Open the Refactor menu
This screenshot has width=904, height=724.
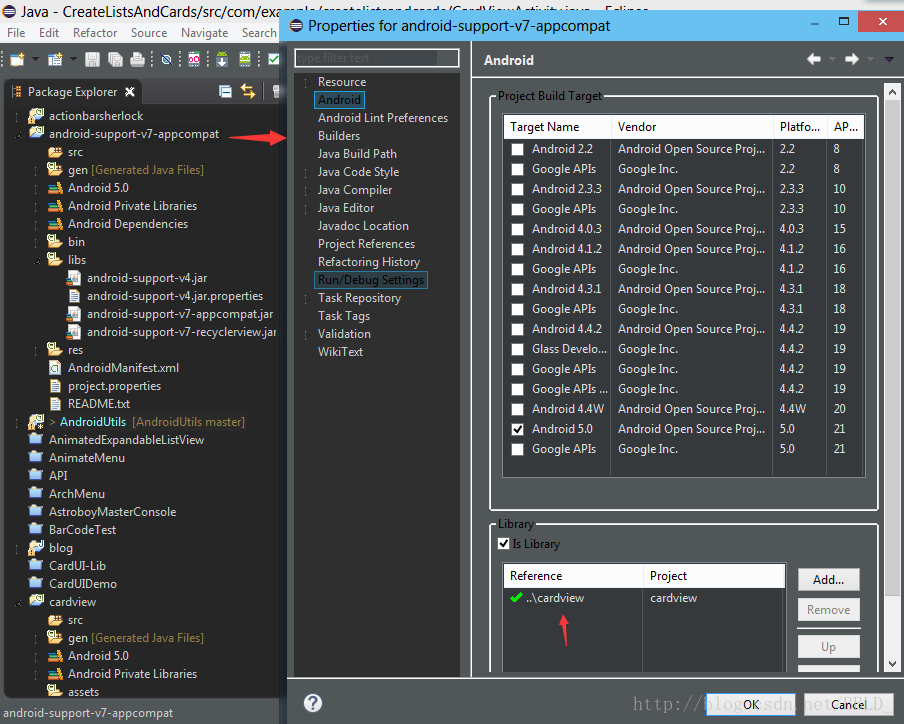pyautogui.click(x=95, y=33)
